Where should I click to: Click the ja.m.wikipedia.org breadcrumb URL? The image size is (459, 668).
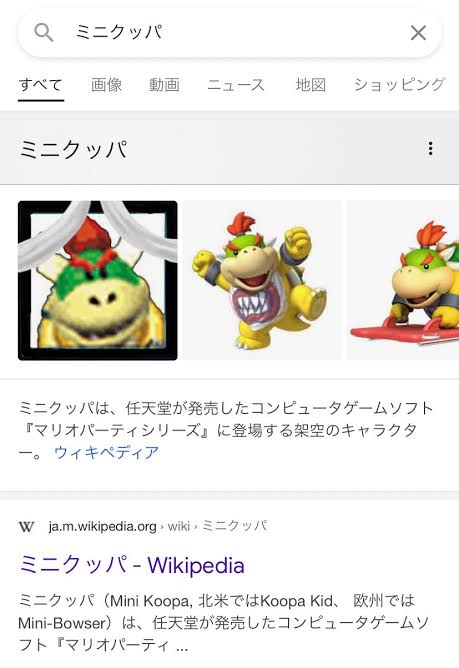click(102, 527)
